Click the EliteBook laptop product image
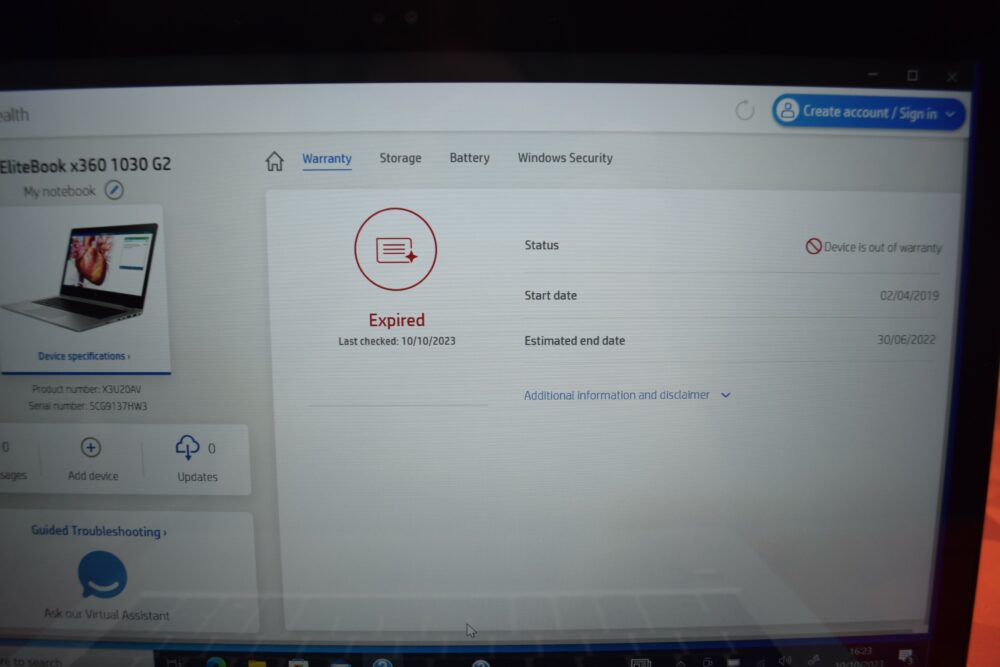This screenshot has width=1000, height=667. [80, 276]
